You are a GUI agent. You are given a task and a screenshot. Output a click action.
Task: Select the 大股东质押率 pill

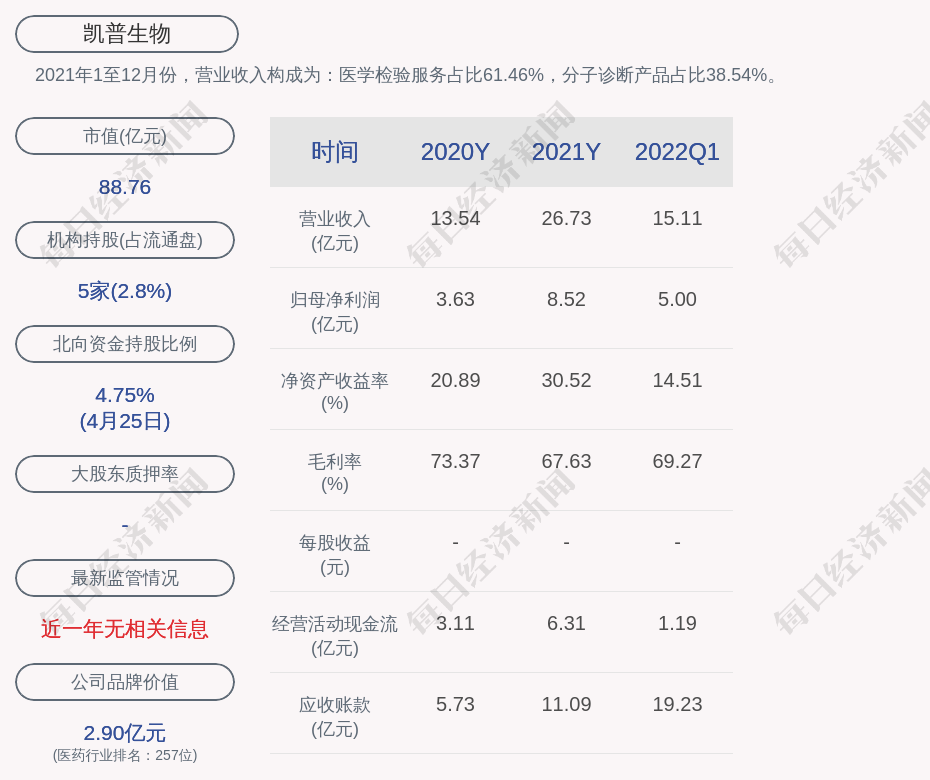coord(125,473)
